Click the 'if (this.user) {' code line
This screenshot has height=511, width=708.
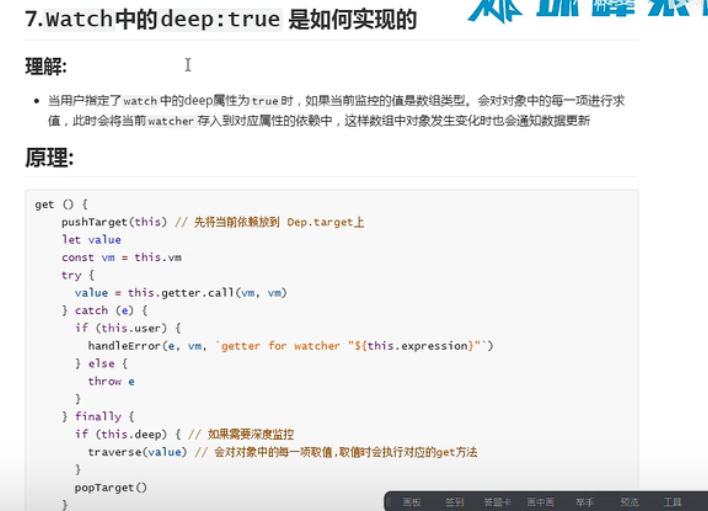coord(128,328)
